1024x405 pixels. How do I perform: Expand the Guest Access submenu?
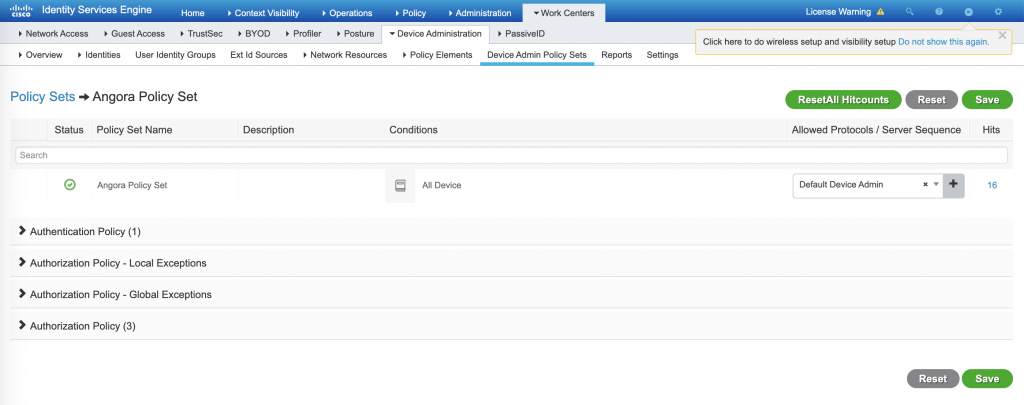[x=134, y=33]
